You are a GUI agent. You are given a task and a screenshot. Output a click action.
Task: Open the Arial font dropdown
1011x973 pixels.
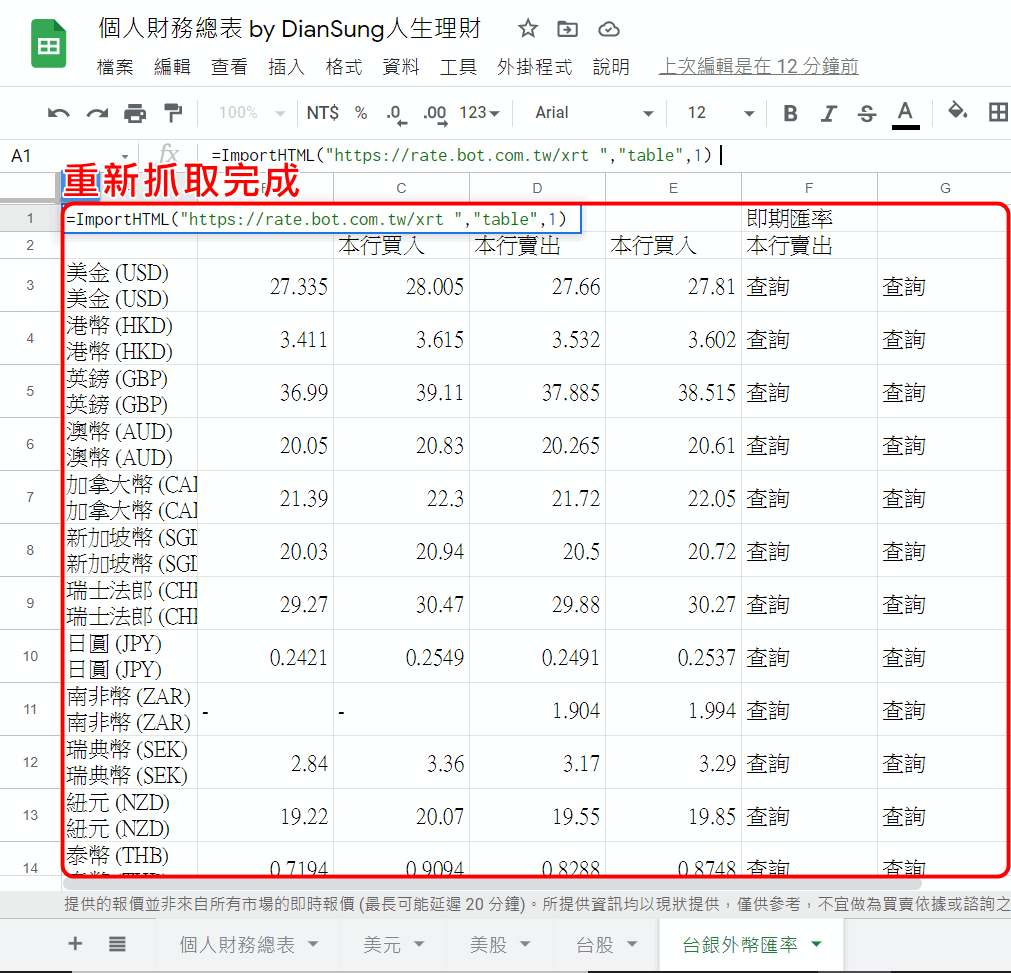click(590, 113)
